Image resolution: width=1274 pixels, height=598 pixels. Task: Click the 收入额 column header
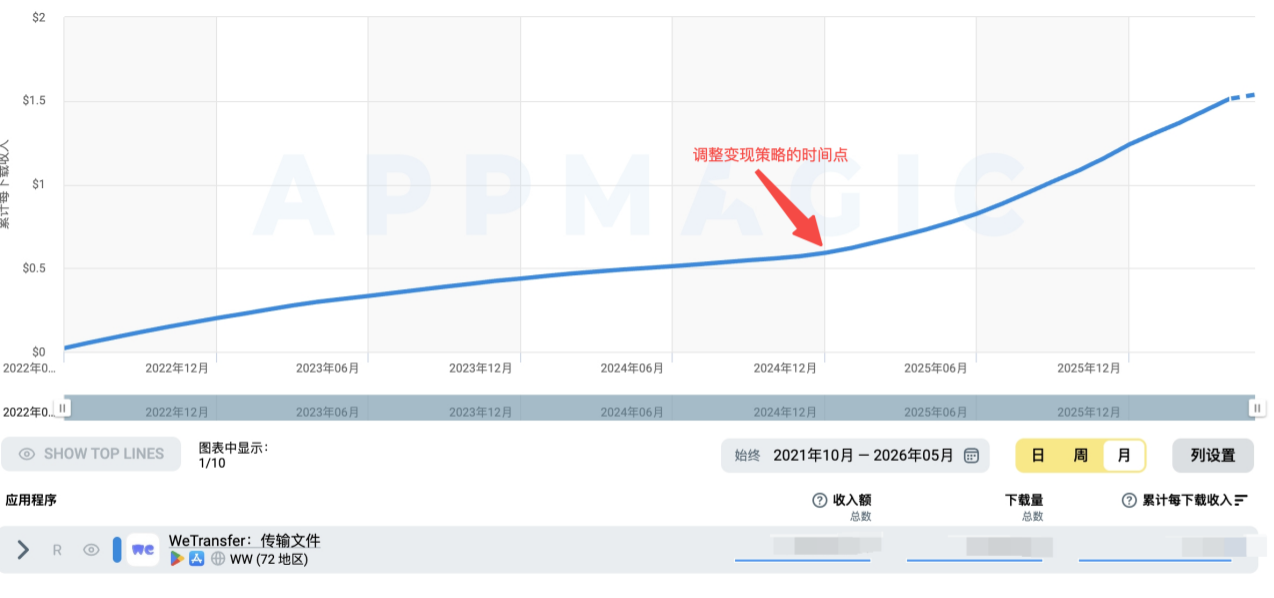(852, 500)
